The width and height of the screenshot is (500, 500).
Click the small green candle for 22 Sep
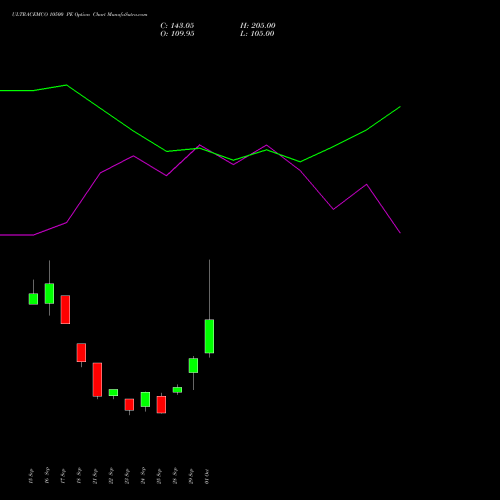(113, 392)
